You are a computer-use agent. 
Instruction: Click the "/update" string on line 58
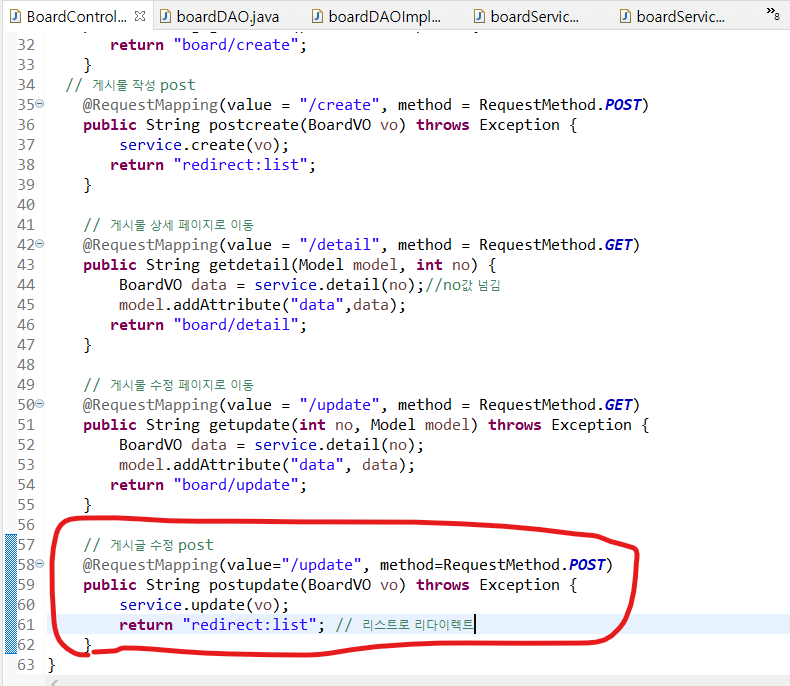tap(321, 565)
